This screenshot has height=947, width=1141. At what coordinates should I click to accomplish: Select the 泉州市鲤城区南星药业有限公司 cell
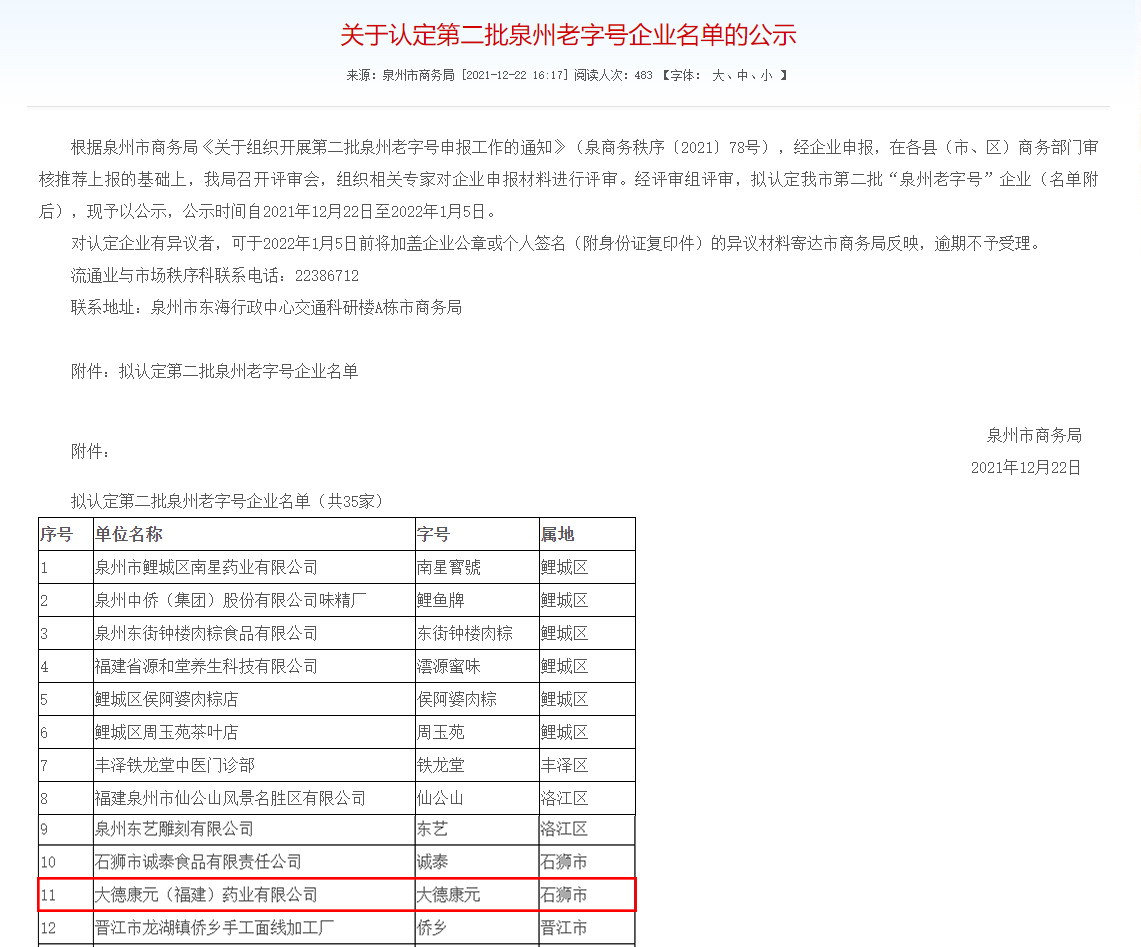click(x=206, y=568)
